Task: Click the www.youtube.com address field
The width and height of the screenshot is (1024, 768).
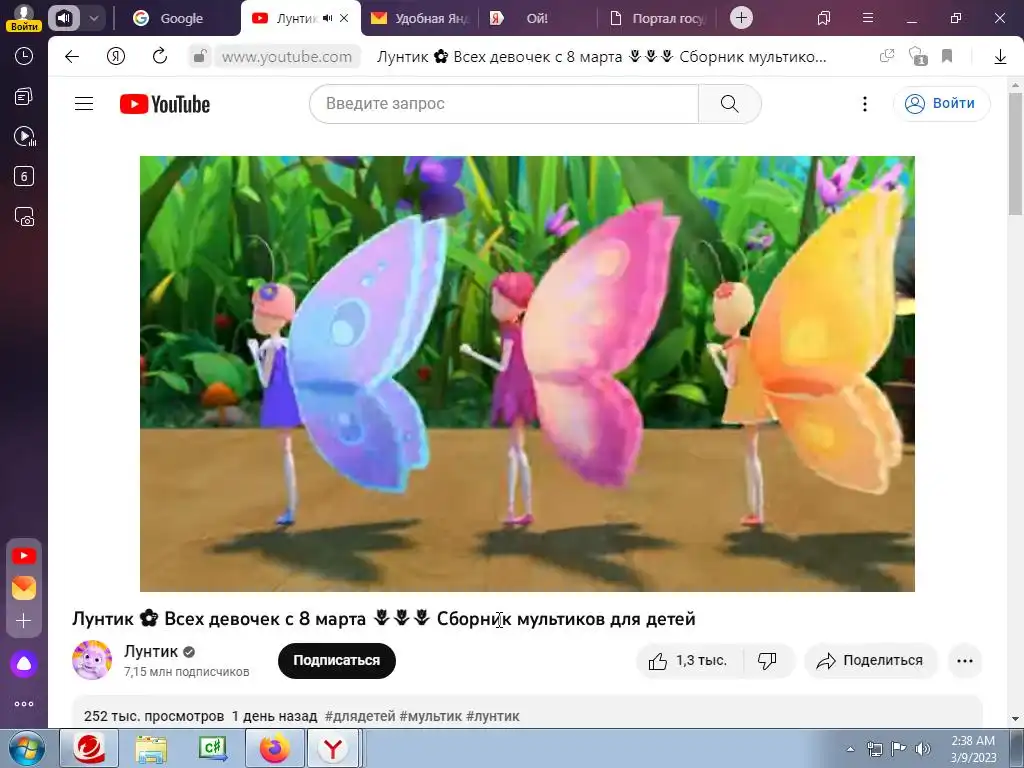Action: (287, 57)
